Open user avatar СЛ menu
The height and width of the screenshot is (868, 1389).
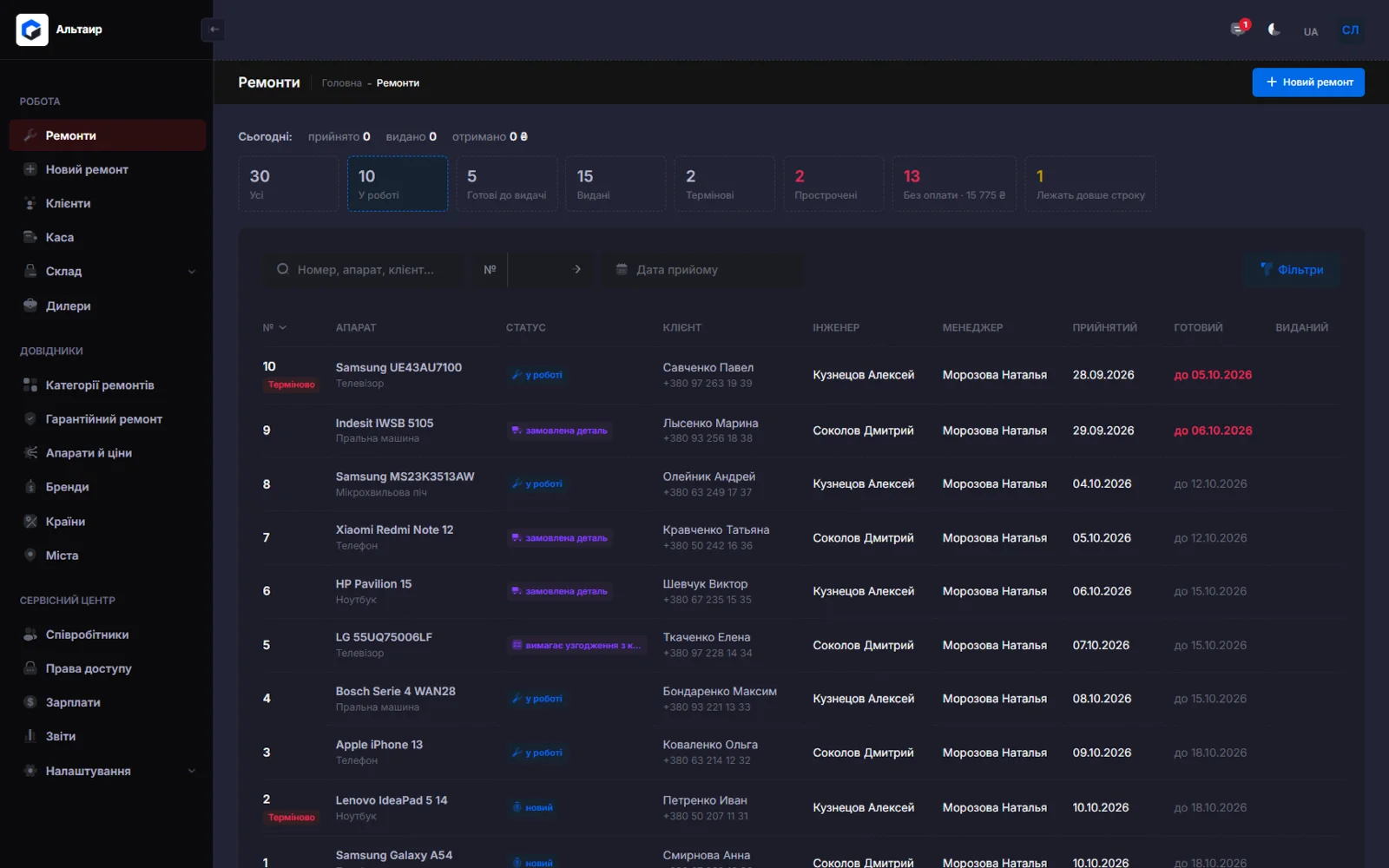[1350, 30]
